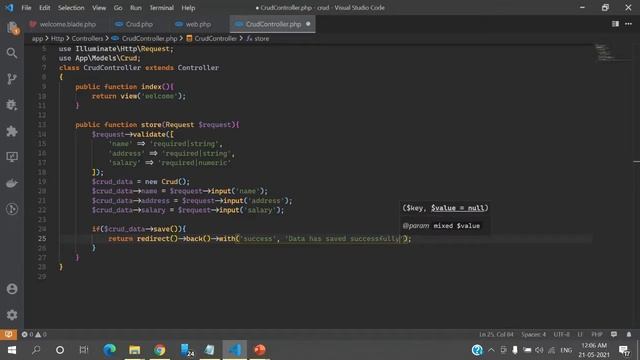
Task: Open File Explorer from taskbar
Action: (134, 350)
